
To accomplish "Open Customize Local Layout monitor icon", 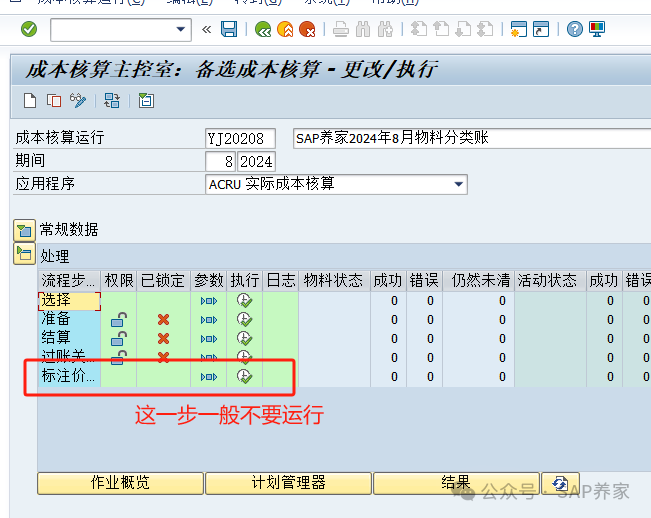I will point(597,29).
